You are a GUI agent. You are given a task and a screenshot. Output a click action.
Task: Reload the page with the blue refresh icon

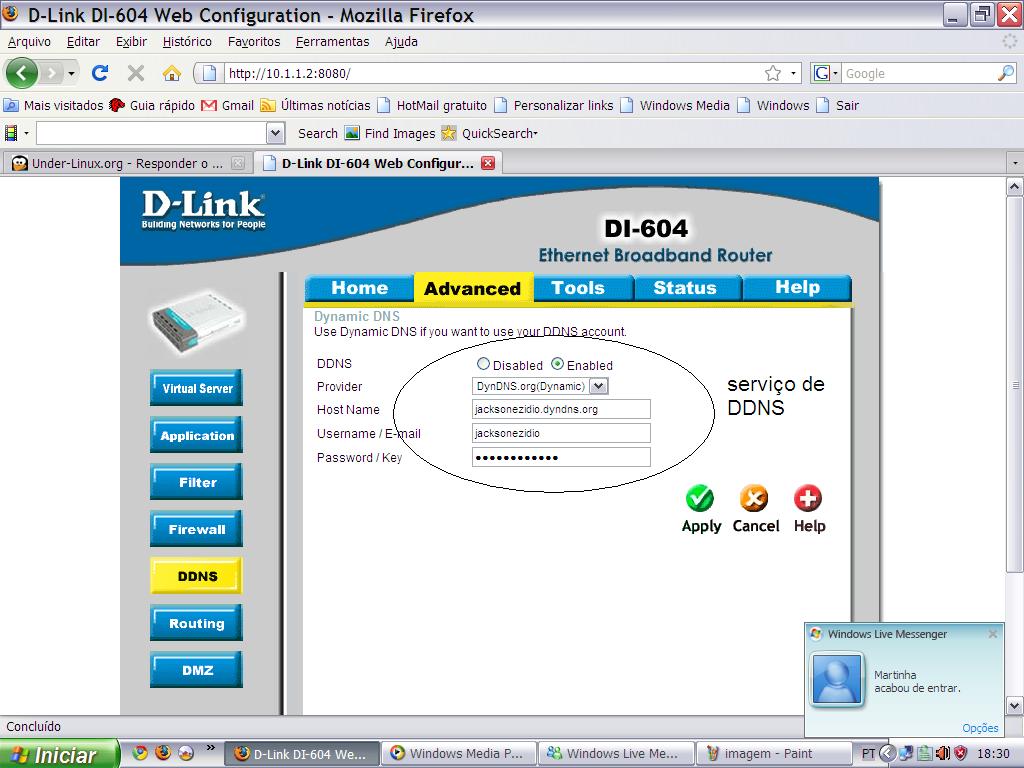tap(100, 72)
